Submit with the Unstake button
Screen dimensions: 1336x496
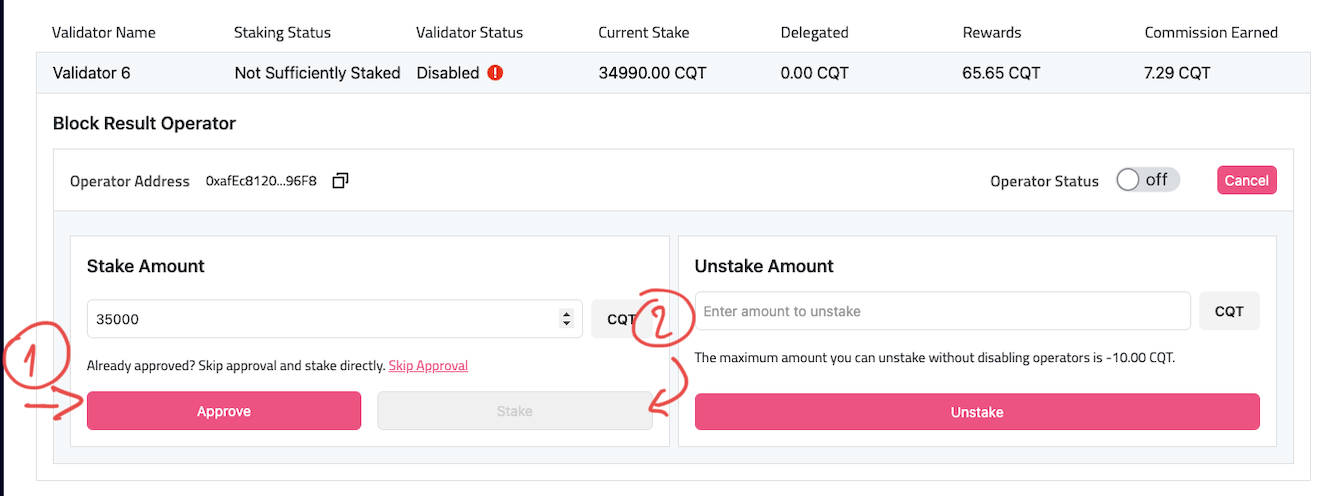coord(977,412)
